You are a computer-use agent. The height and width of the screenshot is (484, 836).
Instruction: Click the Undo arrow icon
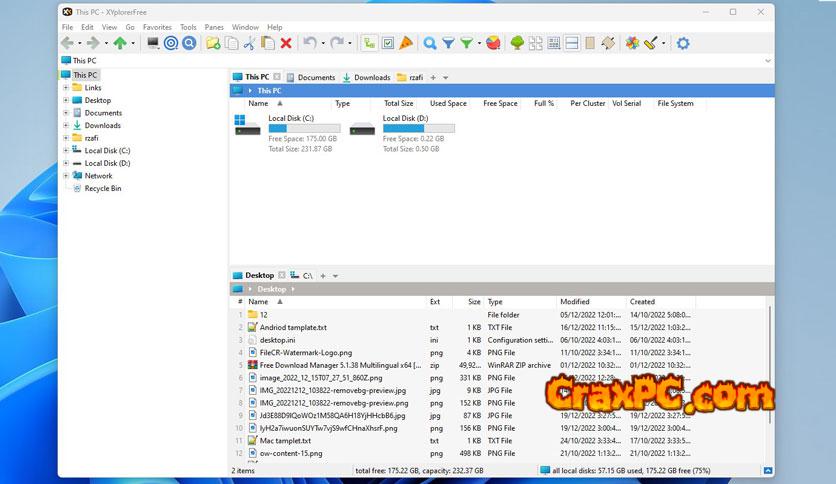pyautogui.click(x=310, y=43)
